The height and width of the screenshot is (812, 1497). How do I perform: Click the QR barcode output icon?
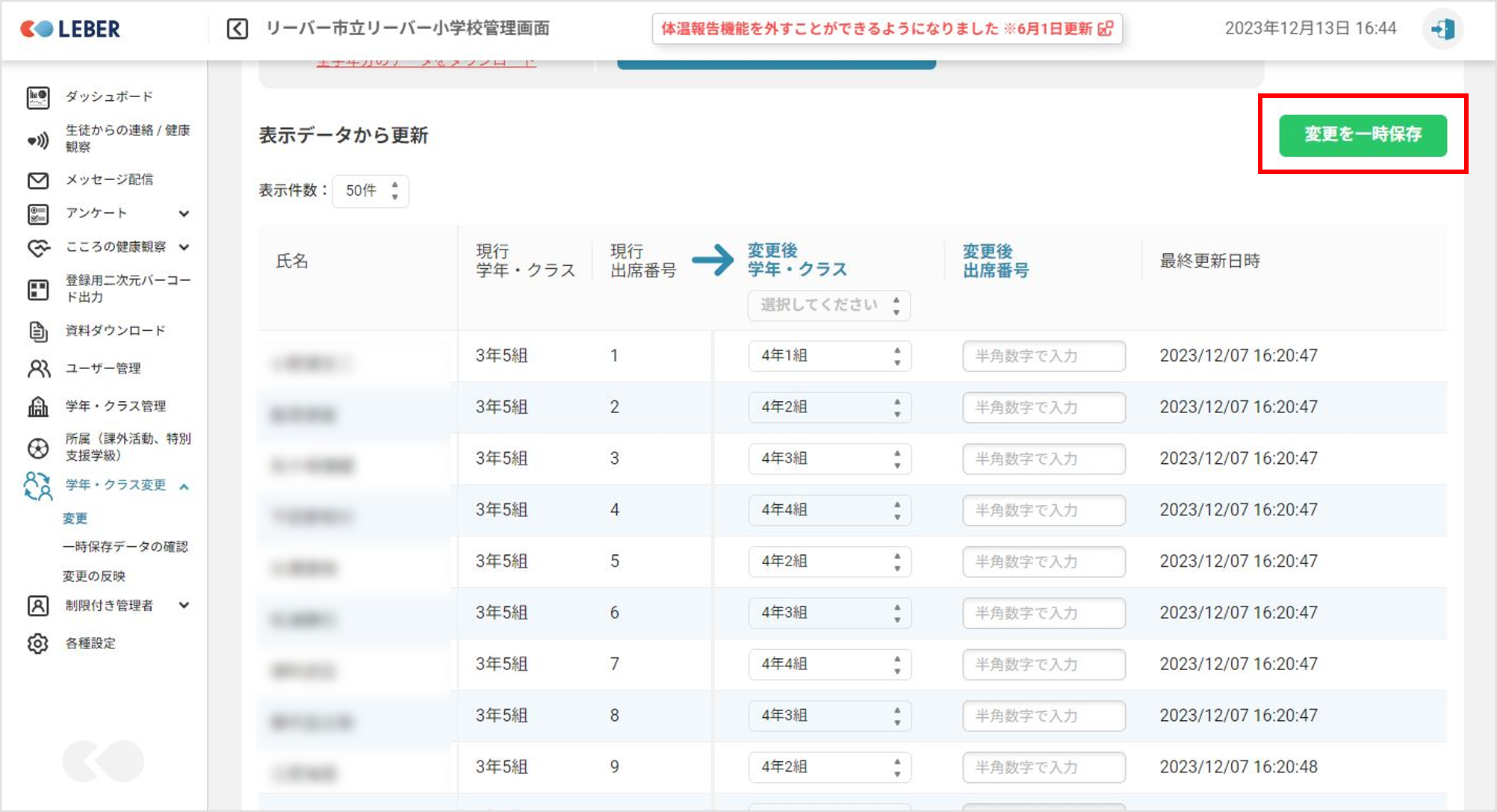pos(38,289)
